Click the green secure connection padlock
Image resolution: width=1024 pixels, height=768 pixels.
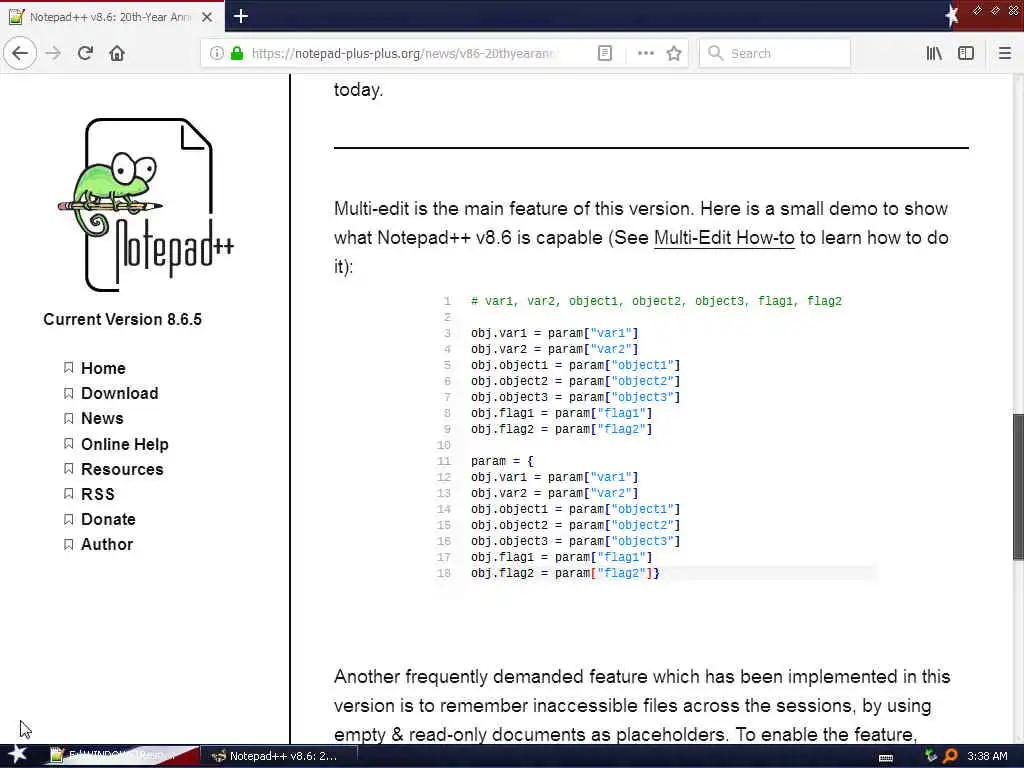[x=237, y=53]
